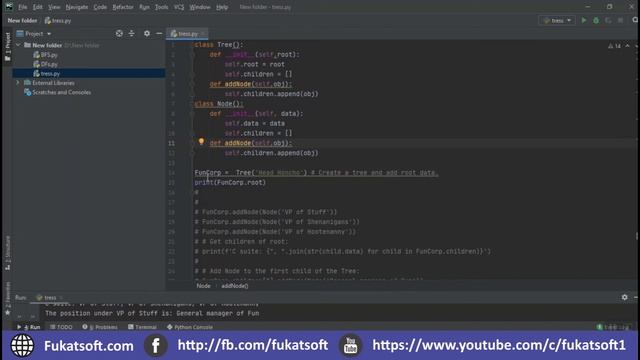The height and width of the screenshot is (360, 640).
Task: Click the addNode() breadcrumb below the editor
Action: (235, 286)
